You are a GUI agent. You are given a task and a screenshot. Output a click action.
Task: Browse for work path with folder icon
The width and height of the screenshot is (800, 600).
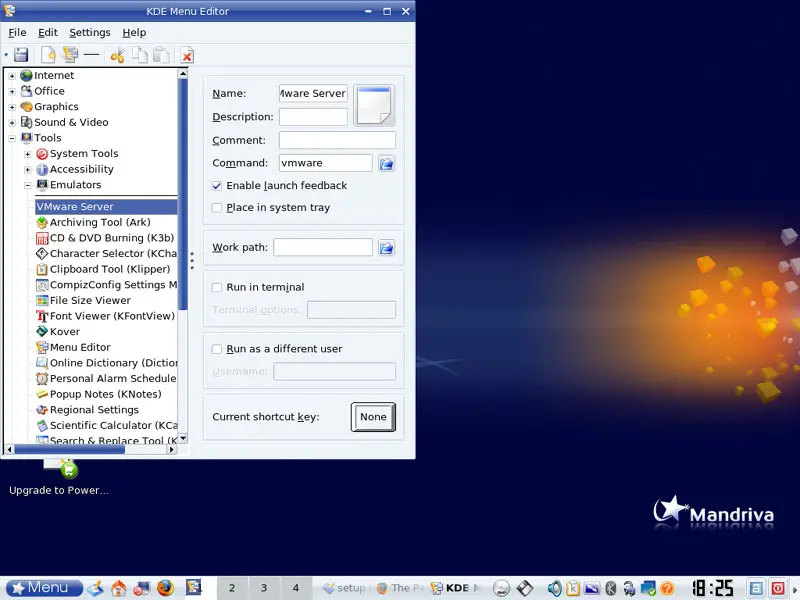(x=386, y=247)
